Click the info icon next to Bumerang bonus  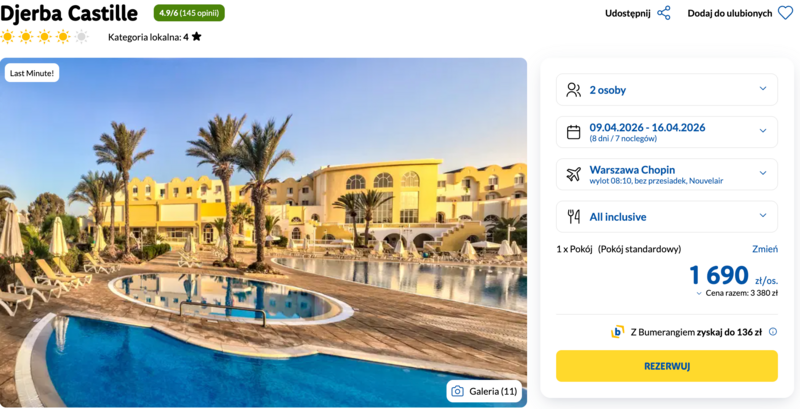pyautogui.click(x=773, y=332)
